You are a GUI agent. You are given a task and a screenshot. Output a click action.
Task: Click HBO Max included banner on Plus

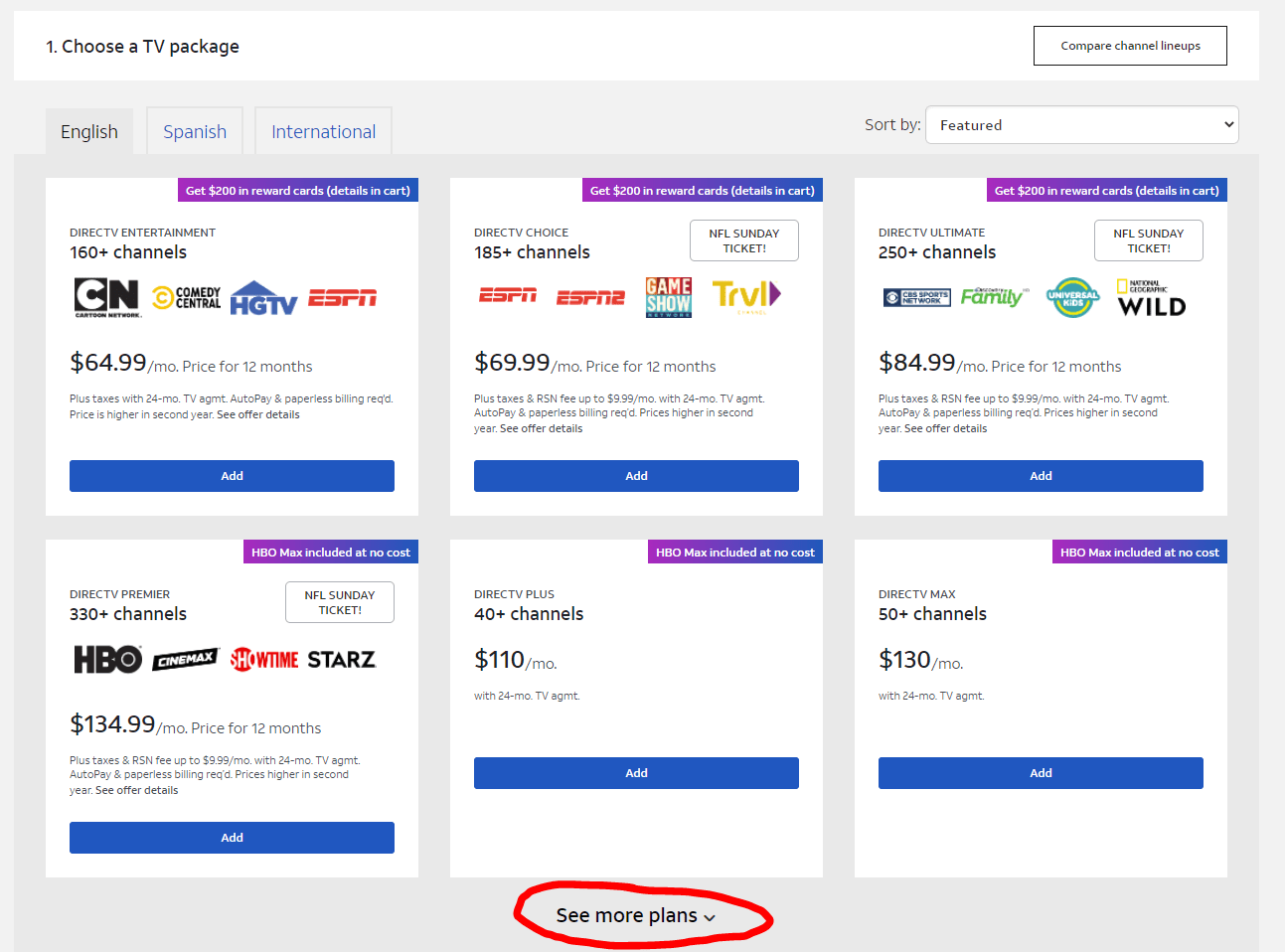(x=735, y=553)
